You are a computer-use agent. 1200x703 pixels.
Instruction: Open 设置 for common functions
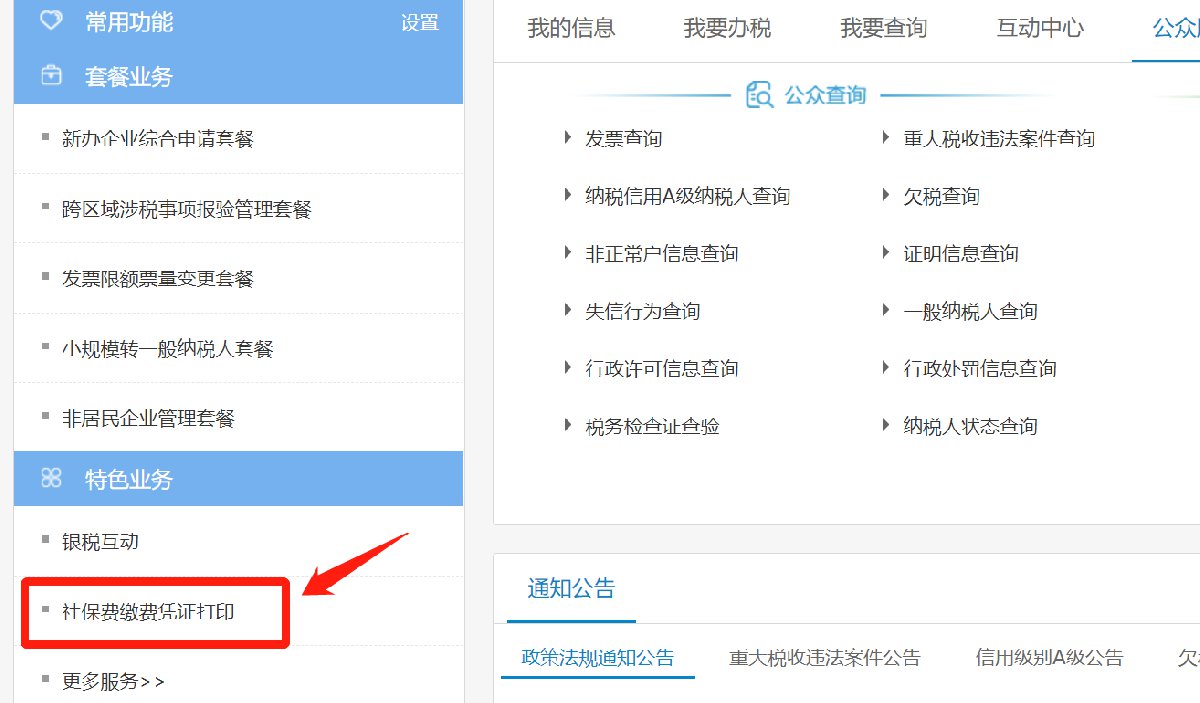click(x=420, y=22)
